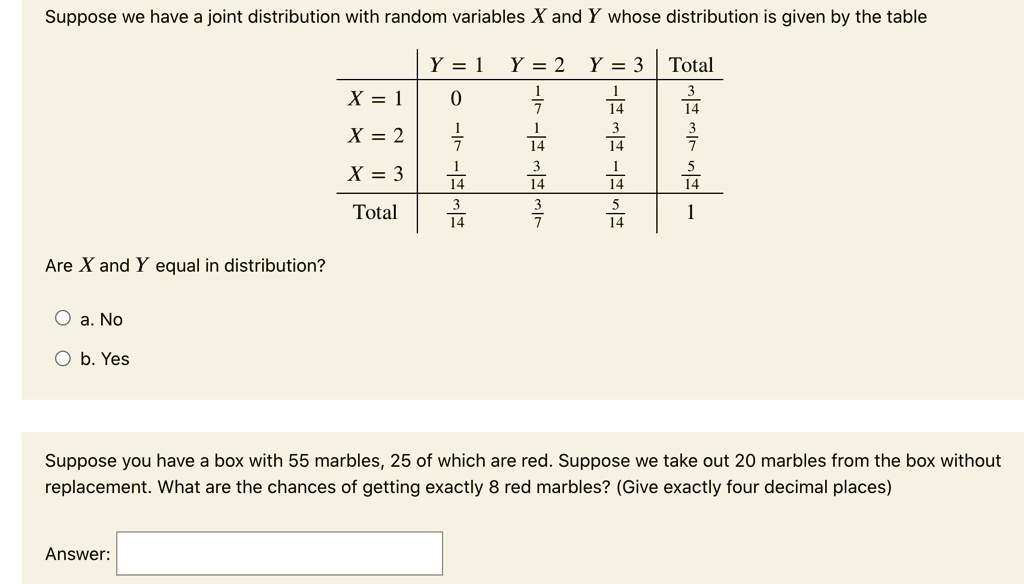Viewport: 1024px width, 584px height.
Task: Click the value 1 in the table's corner
Action: coord(690,212)
